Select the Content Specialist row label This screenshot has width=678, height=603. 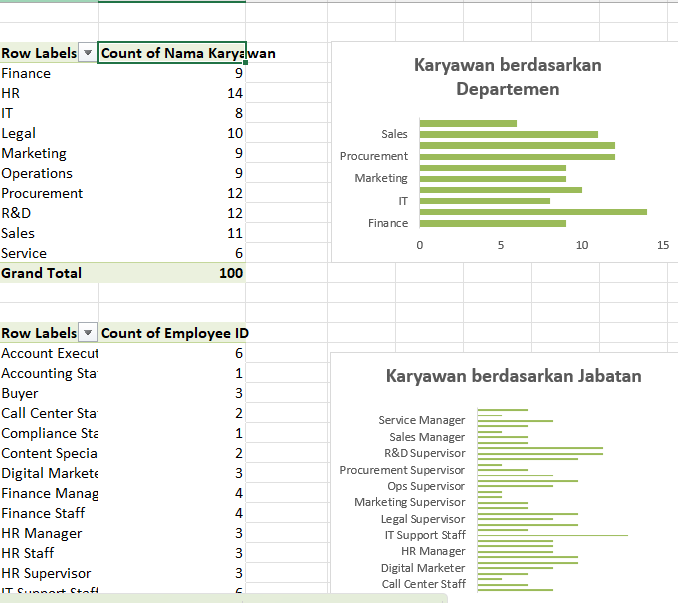pos(49,453)
